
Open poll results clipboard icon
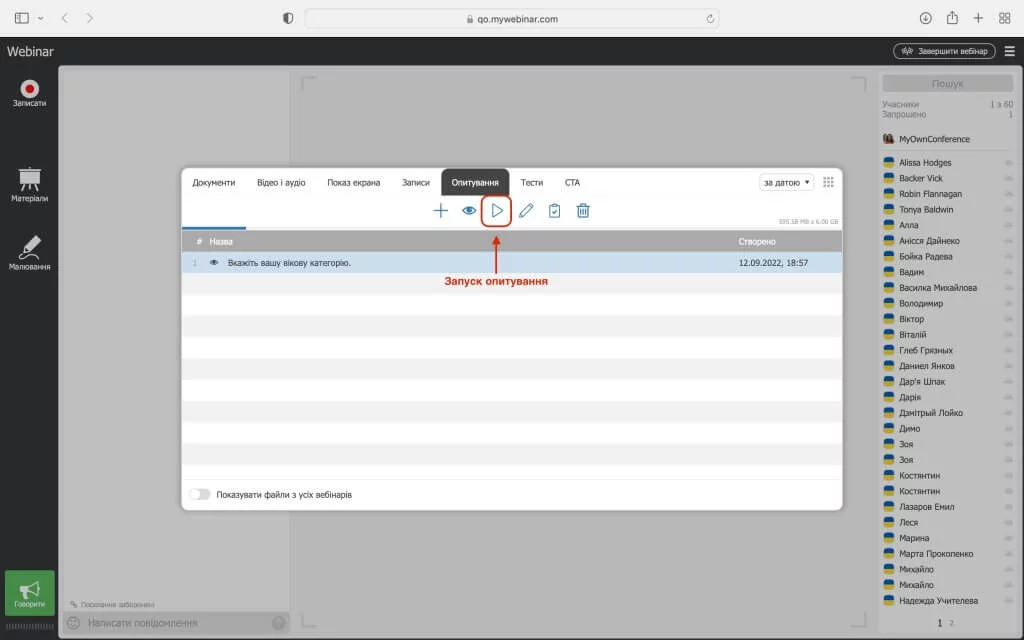[554, 211]
